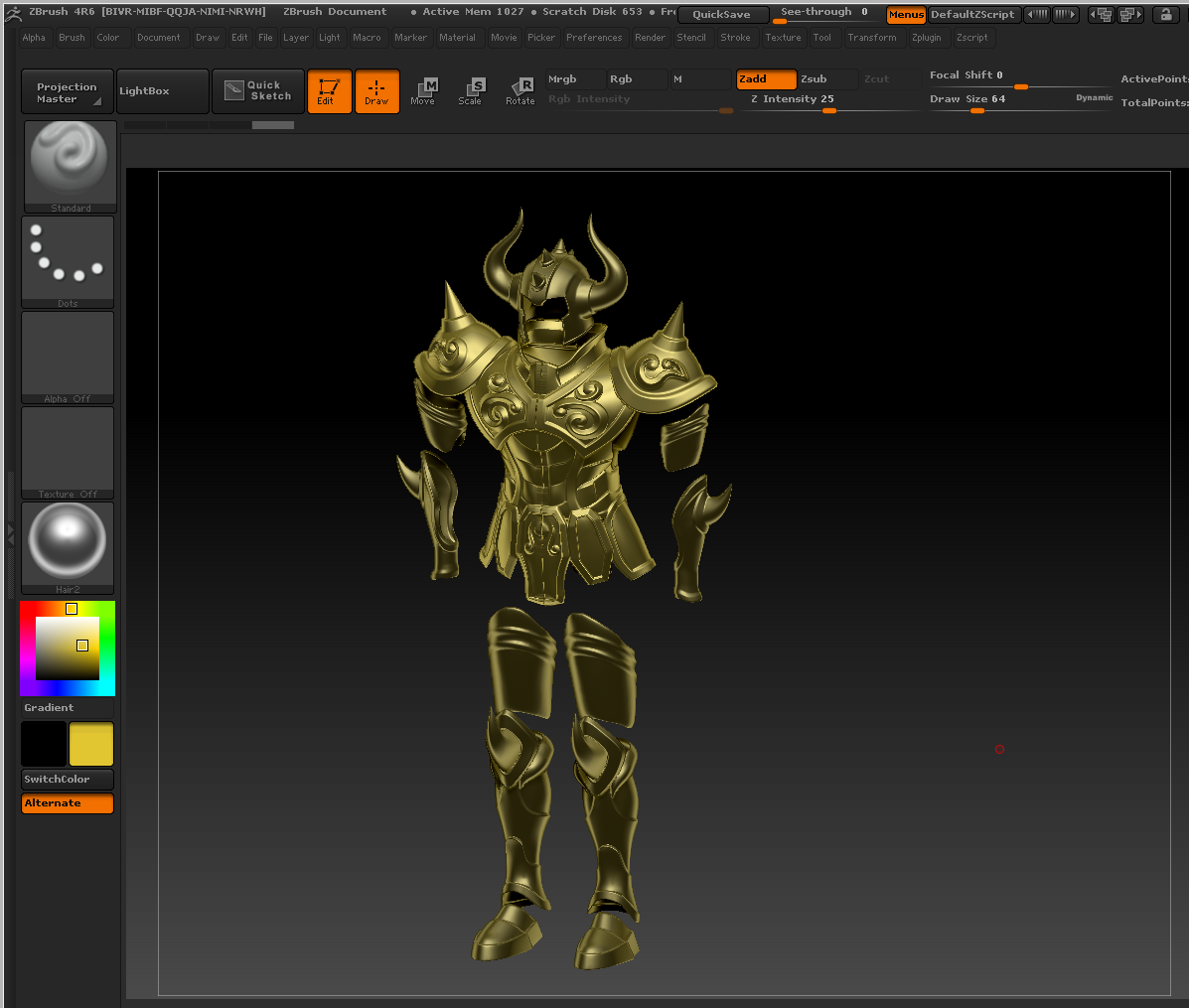1189x1008 pixels.
Task: Select the Edit mode button
Action: 329,91
